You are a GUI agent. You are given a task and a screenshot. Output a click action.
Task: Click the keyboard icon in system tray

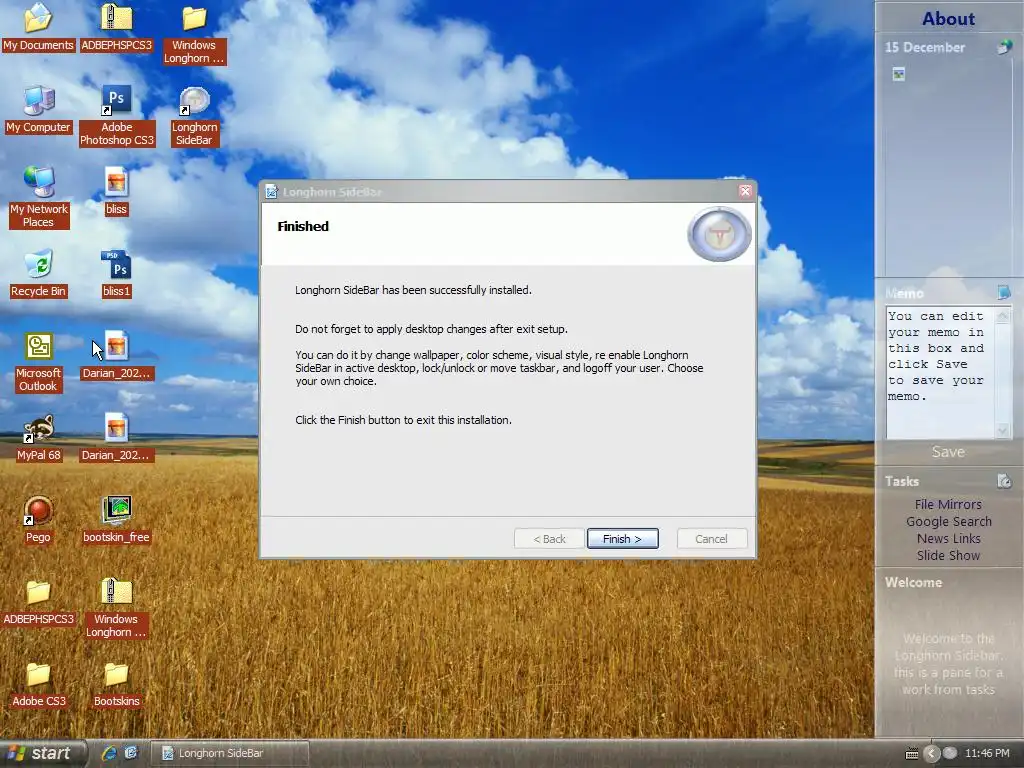tap(912, 754)
